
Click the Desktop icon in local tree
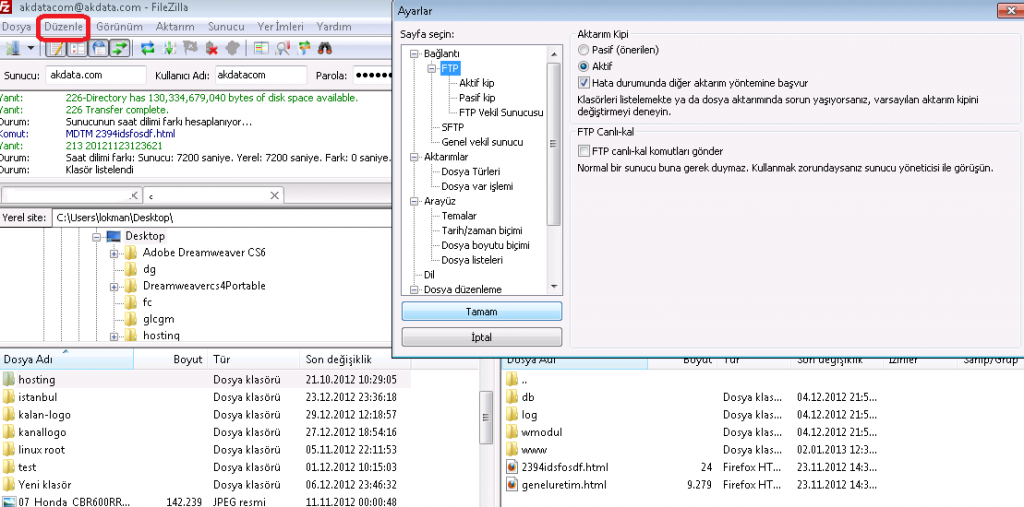(x=114, y=237)
